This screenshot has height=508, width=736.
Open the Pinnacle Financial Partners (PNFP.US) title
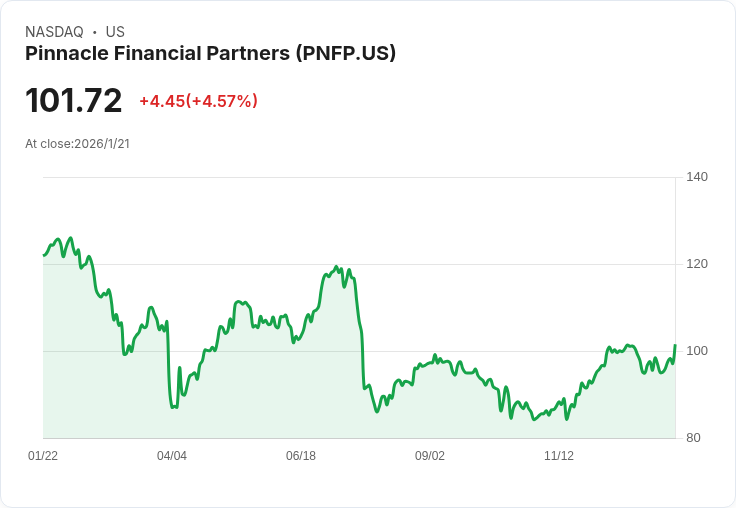point(210,54)
